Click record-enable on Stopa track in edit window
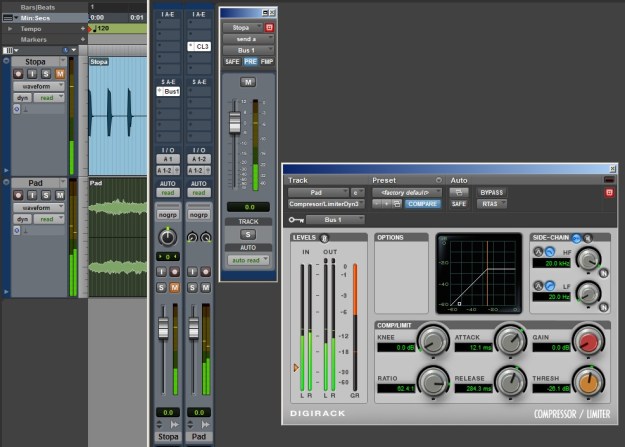 click(x=19, y=74)
